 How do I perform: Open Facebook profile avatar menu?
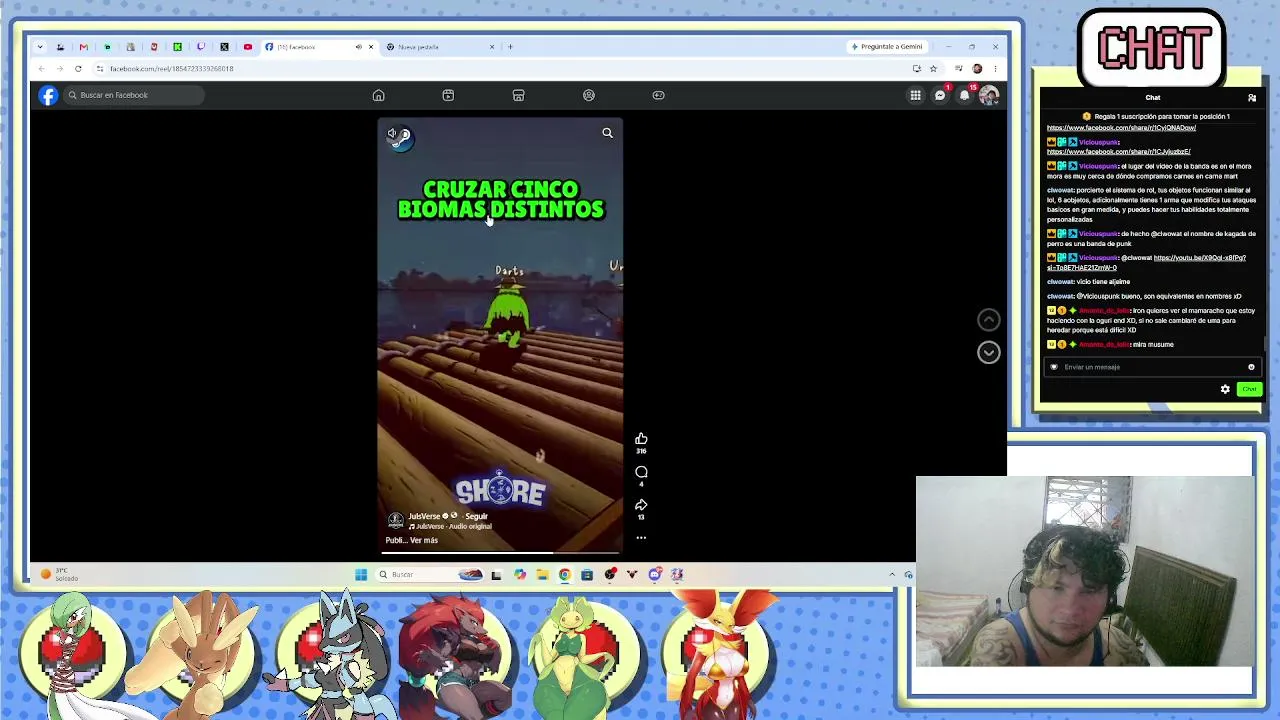[988, 95]
